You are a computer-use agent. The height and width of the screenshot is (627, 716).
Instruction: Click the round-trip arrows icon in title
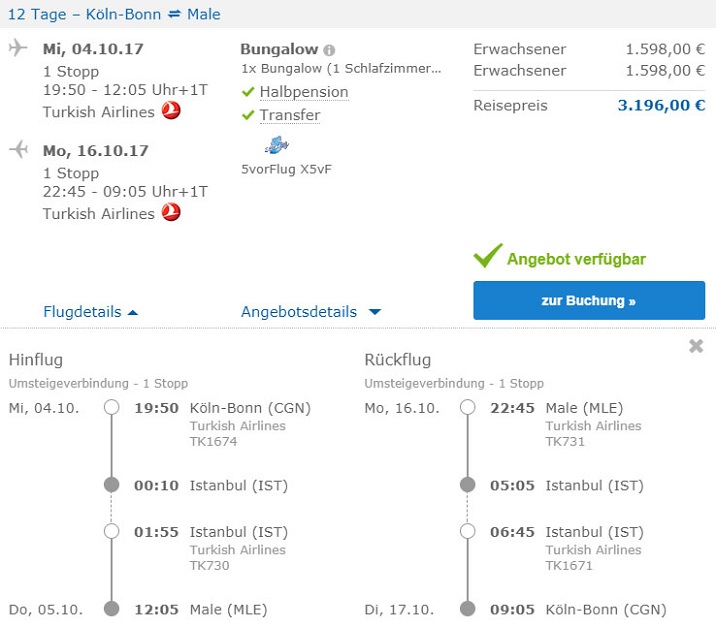pyautogui.click(x=176, y=15)
